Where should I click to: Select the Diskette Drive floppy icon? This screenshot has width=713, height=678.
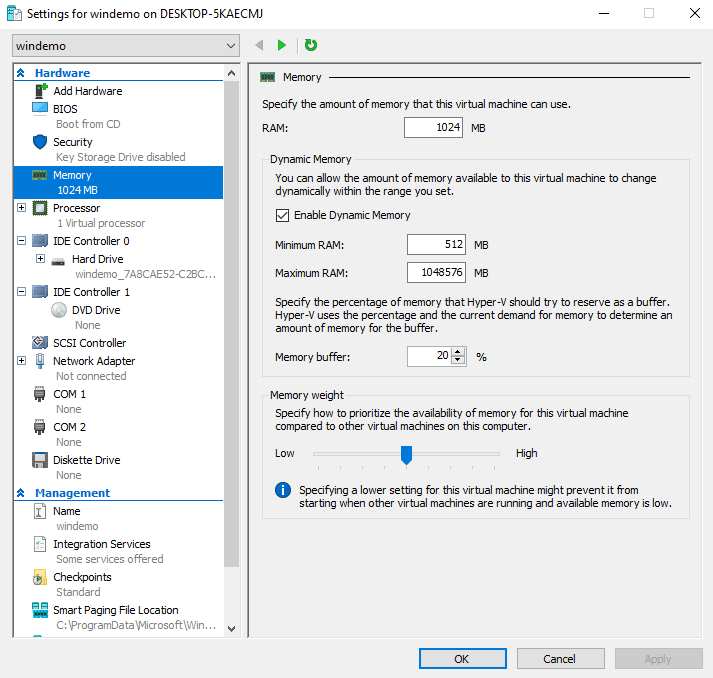[40, 460]
